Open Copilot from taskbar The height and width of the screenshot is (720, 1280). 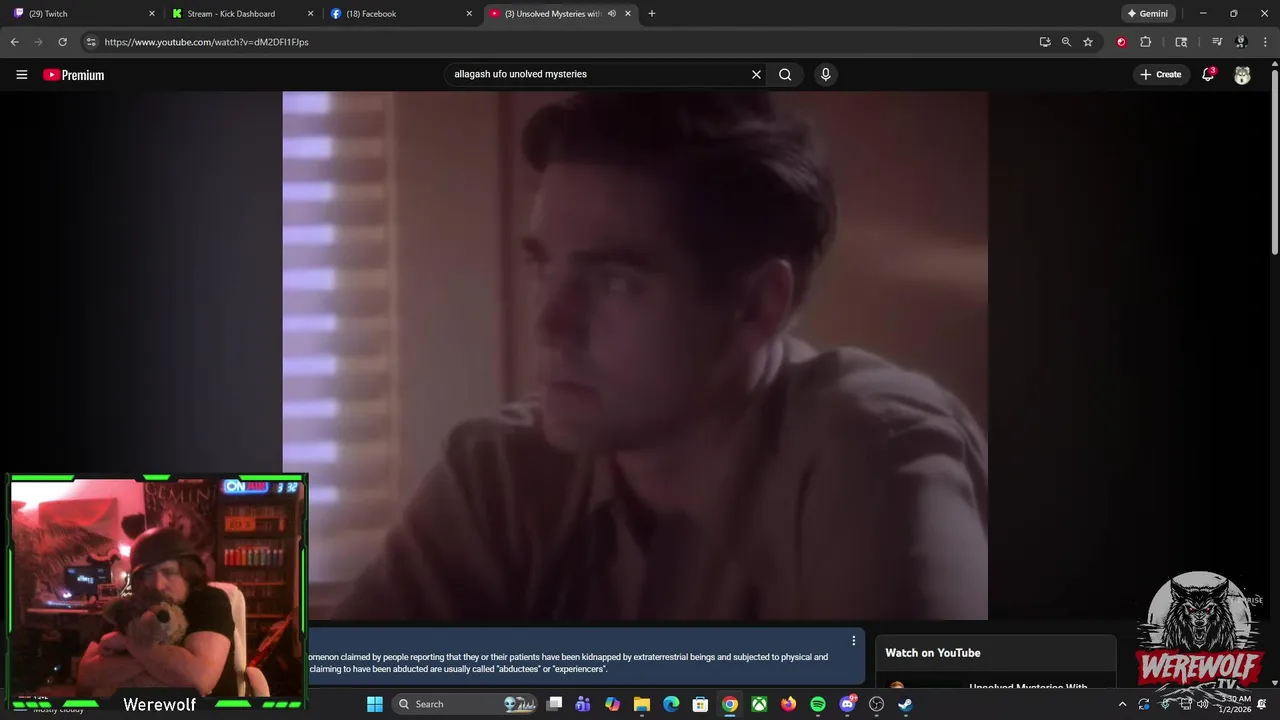[612, 704]
